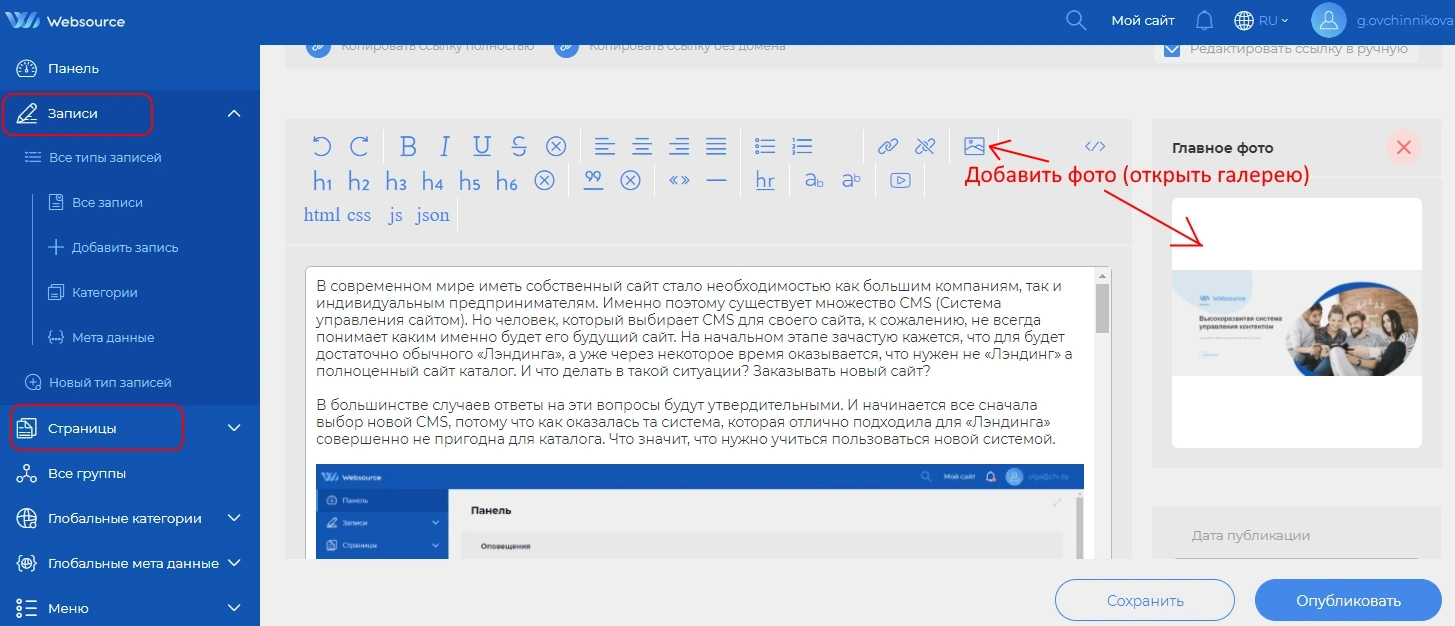Insert a numbered list
Screen dimensions: 1455x626
[802, 147]
